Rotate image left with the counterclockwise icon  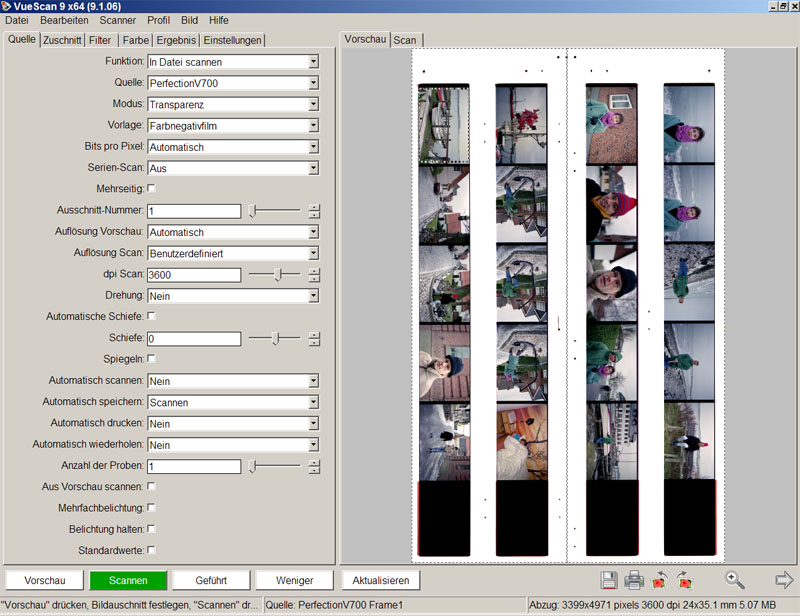pos(660,580)
